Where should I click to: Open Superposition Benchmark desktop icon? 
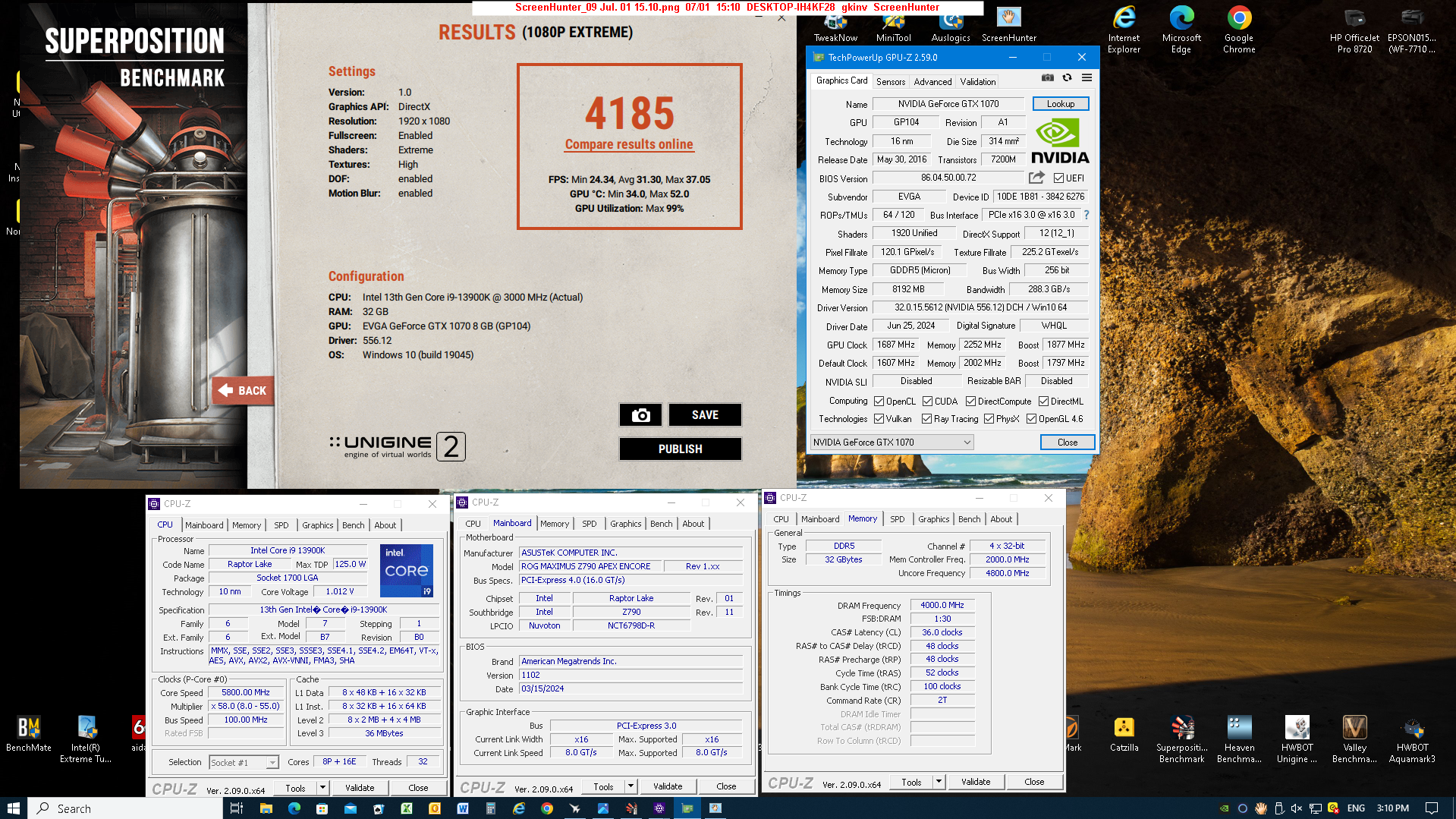tap(1181, 740)
